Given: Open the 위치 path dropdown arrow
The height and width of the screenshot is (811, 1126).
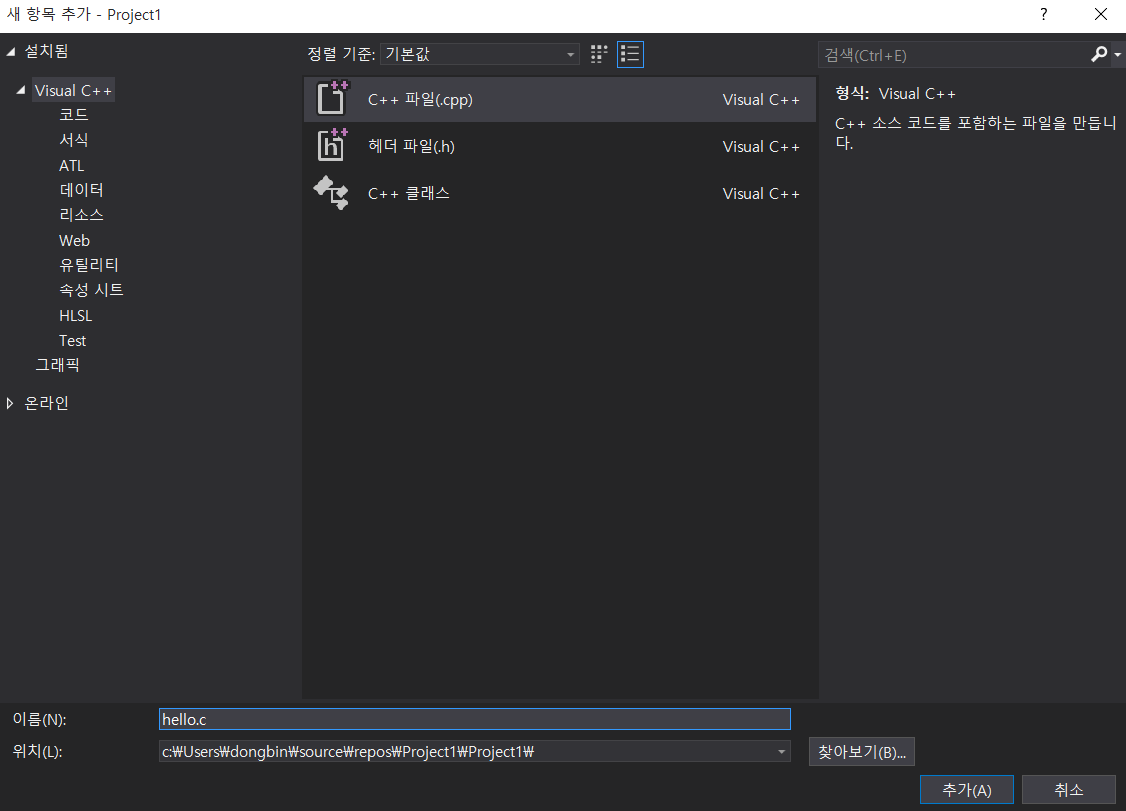Looking at the screenshot, I should (x=781, y=752).
